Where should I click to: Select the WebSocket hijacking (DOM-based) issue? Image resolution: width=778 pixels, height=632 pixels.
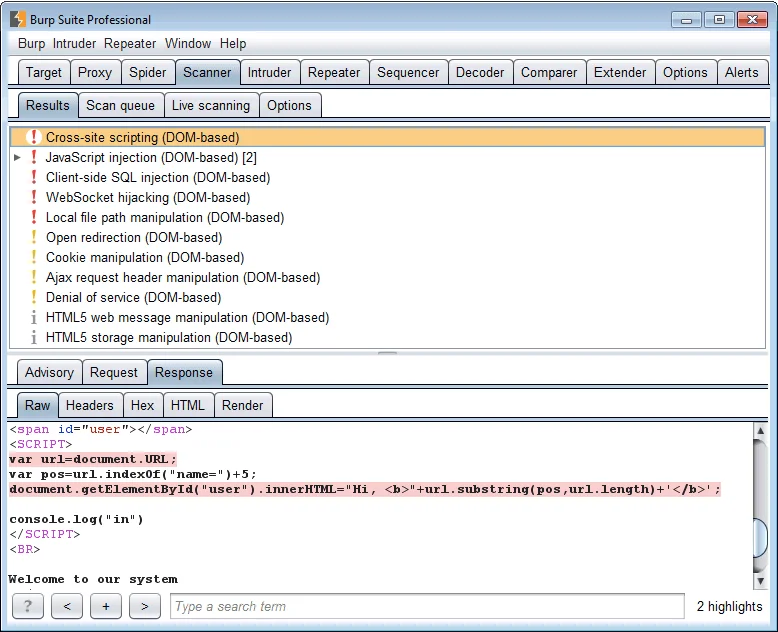point(387,197)
